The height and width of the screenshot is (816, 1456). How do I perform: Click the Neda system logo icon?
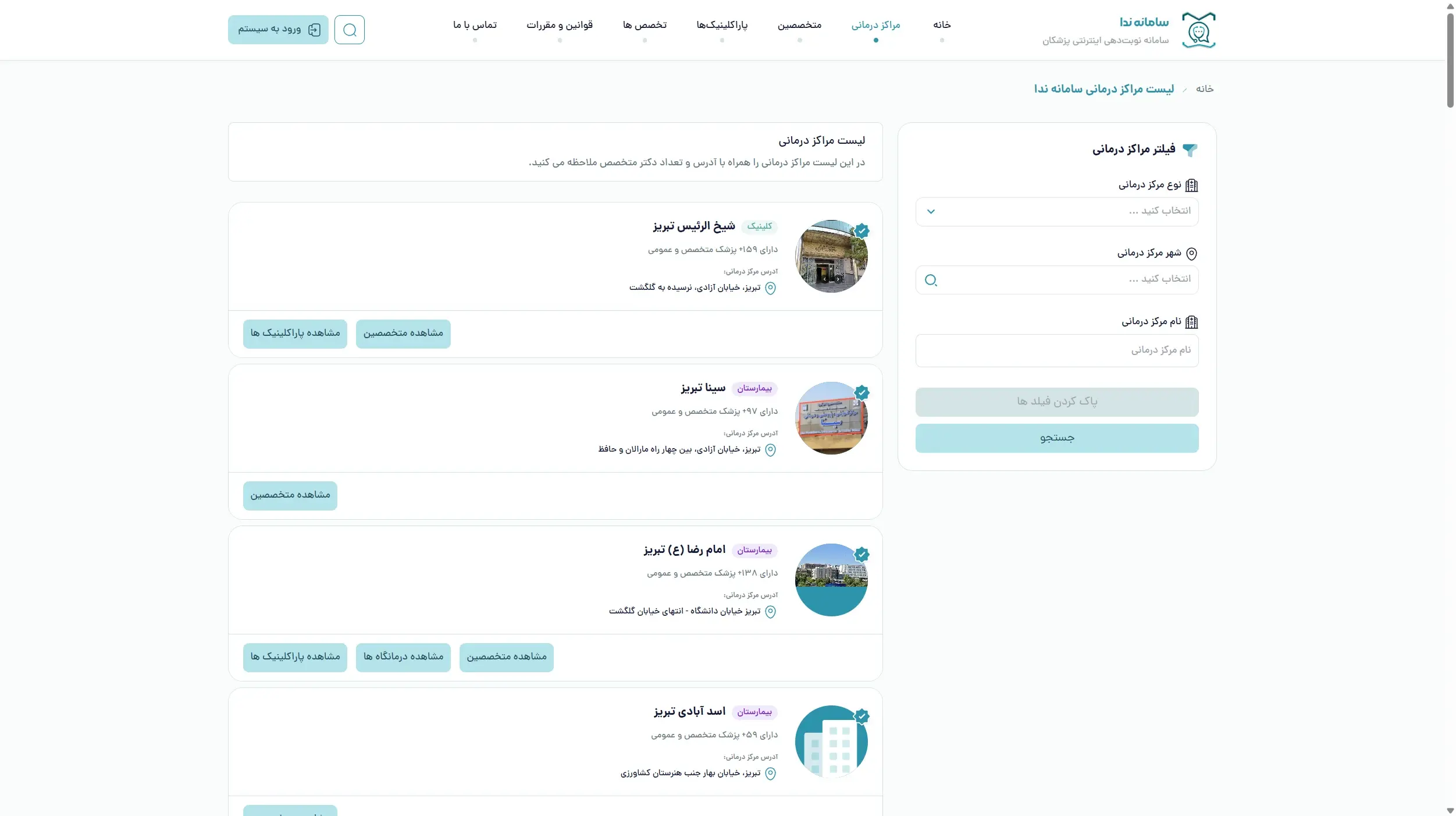[x=1198, y=30]
